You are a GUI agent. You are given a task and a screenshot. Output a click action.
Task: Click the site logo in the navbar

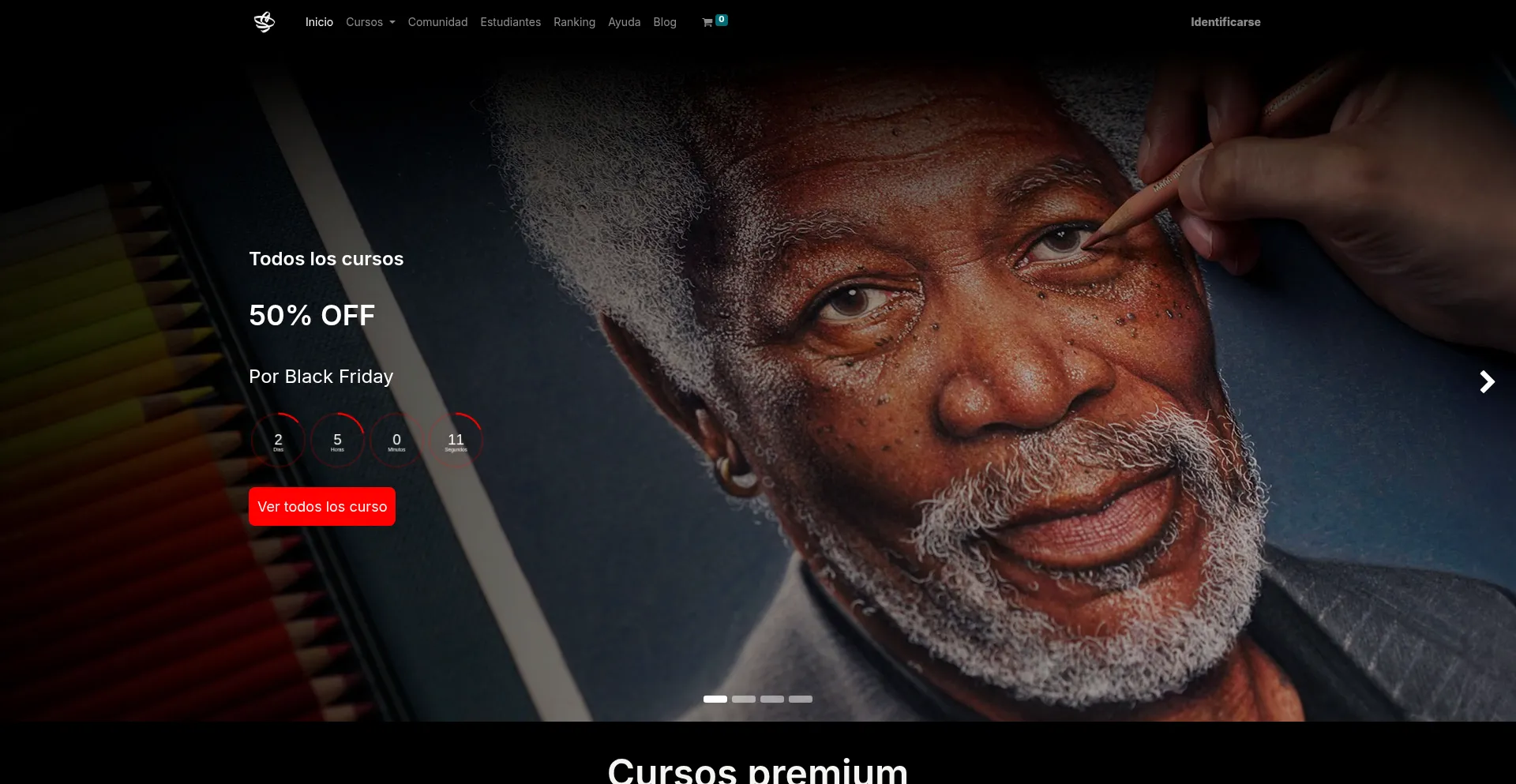coord(265,22)
